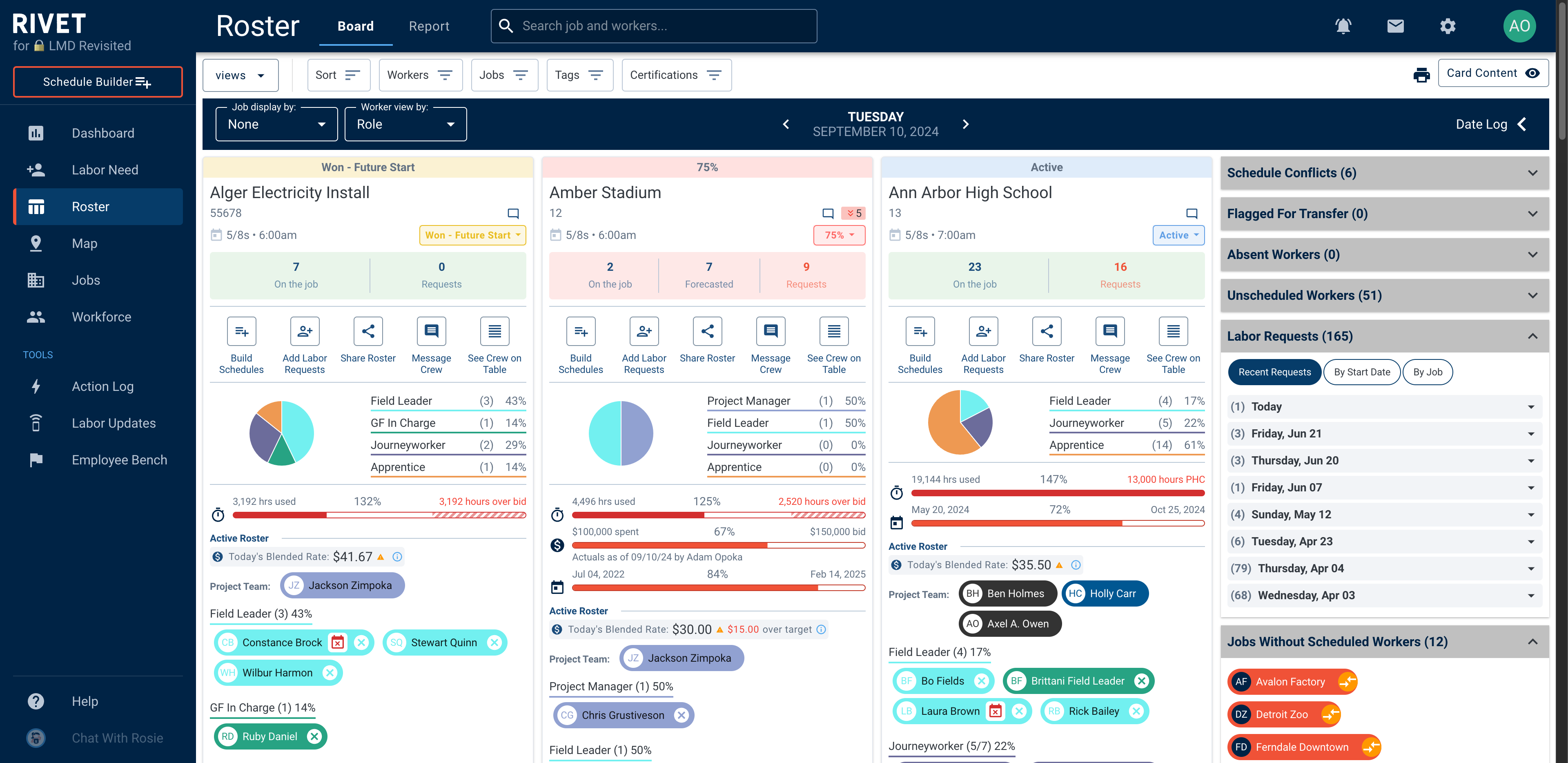
Task: Open Sort filter
Action: pos(339,75)
